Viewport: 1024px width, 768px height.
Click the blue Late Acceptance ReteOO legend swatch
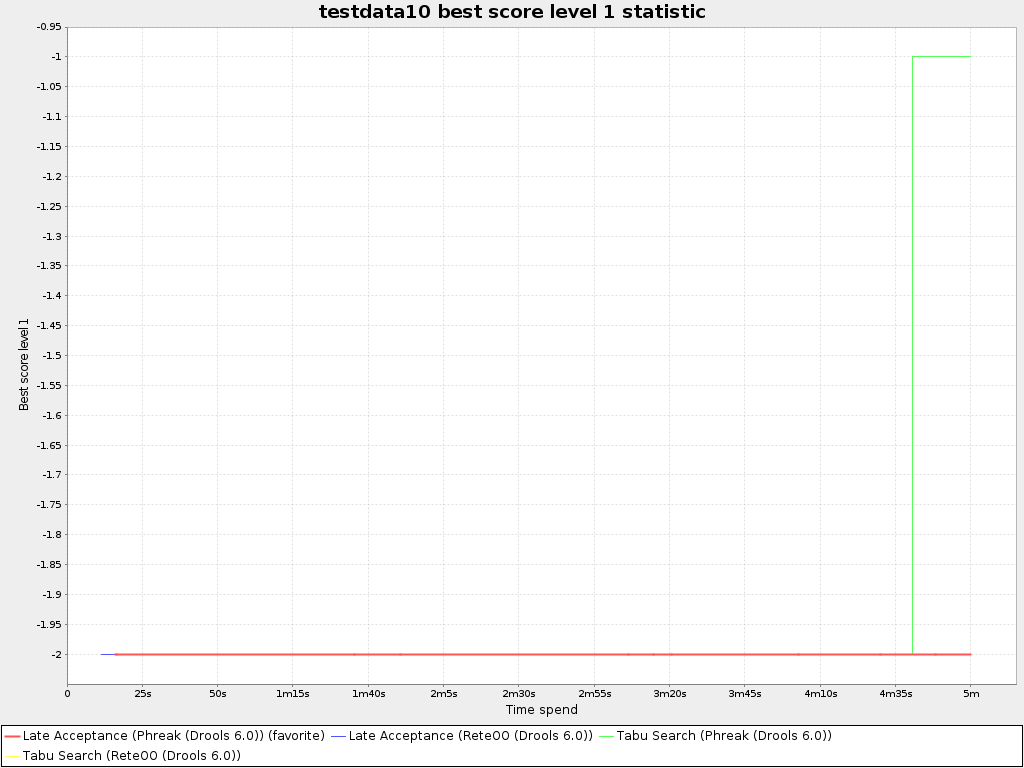pos(338,736)
